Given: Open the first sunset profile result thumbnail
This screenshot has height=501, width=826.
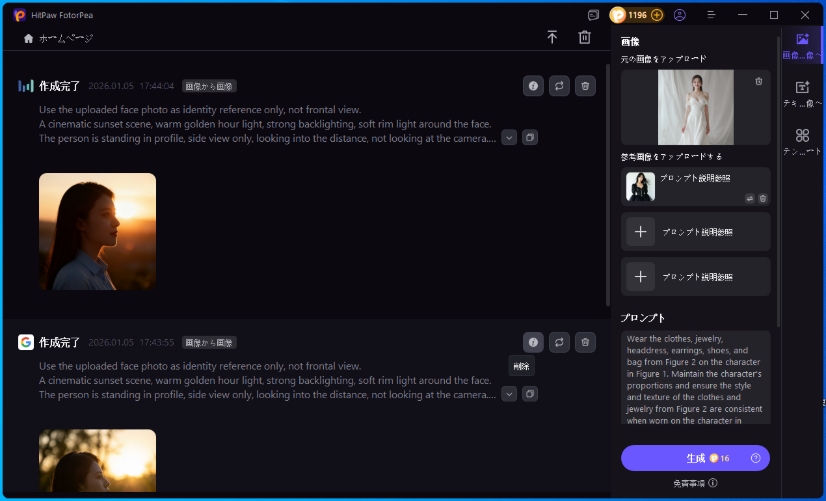Looking at the screenshot, I should pos(97,231).
